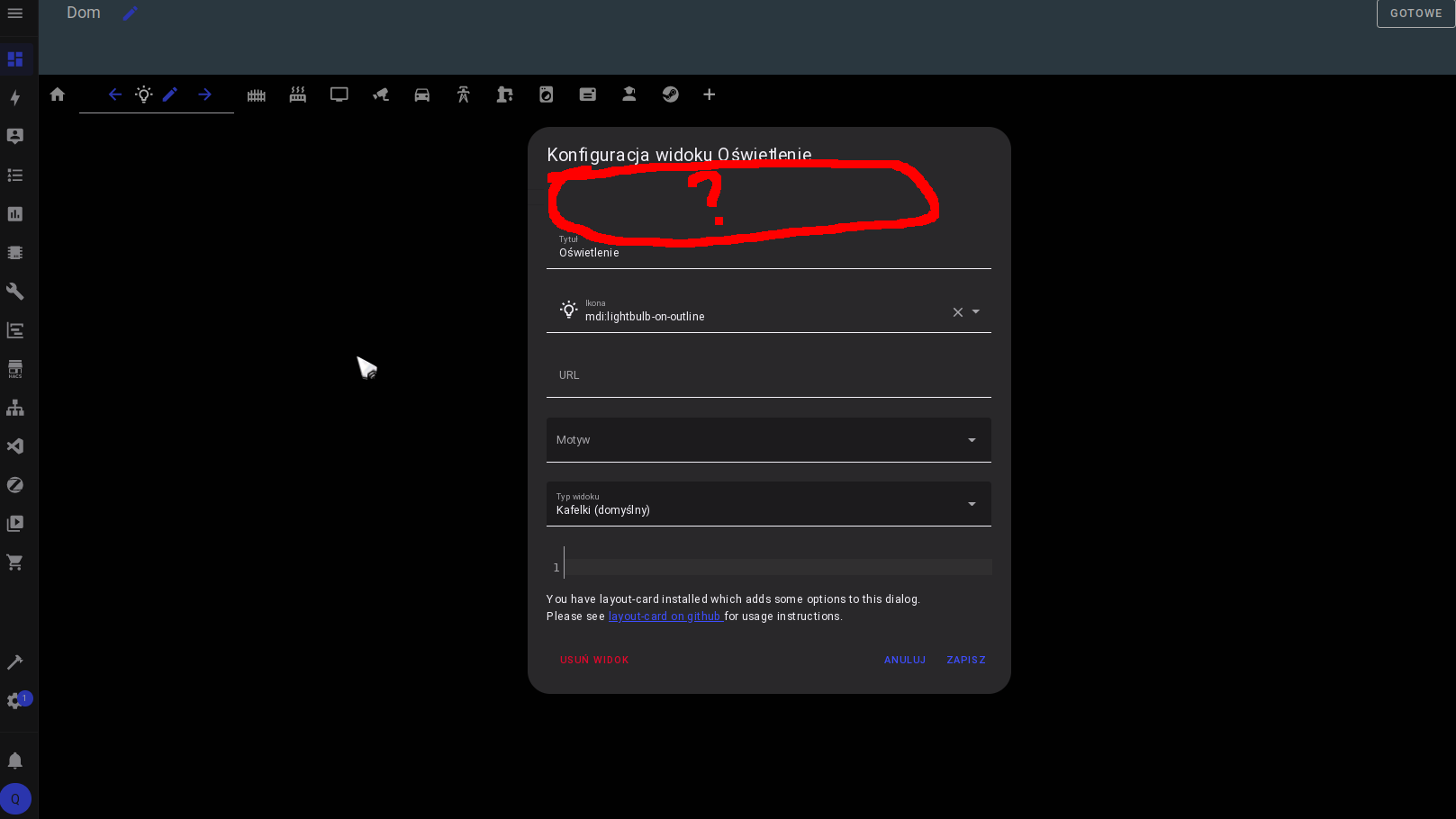Image resolution: width=1456 pixels, height=819 pixels.
Task: Select the Steam view tab icon
Action: pyautogui.click(x=671, y=94)
